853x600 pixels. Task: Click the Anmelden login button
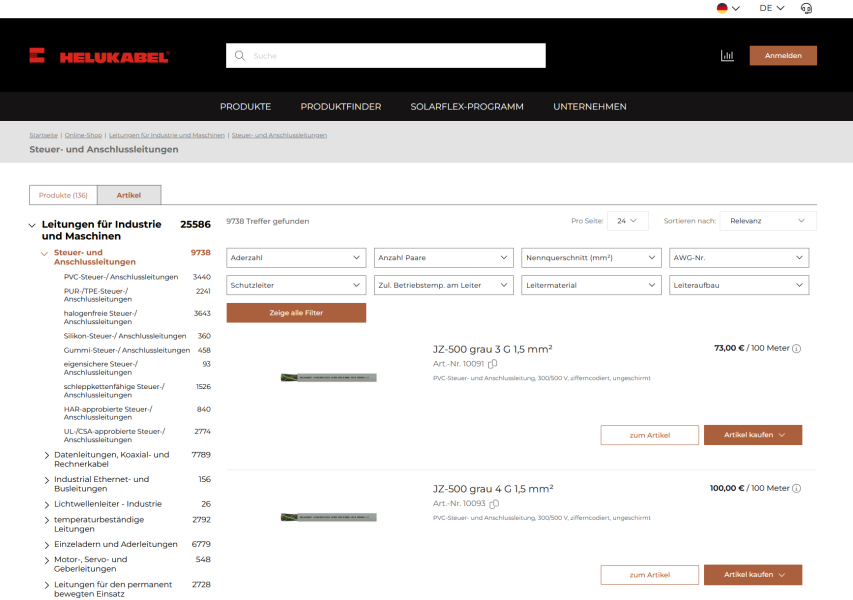(783, 56)
